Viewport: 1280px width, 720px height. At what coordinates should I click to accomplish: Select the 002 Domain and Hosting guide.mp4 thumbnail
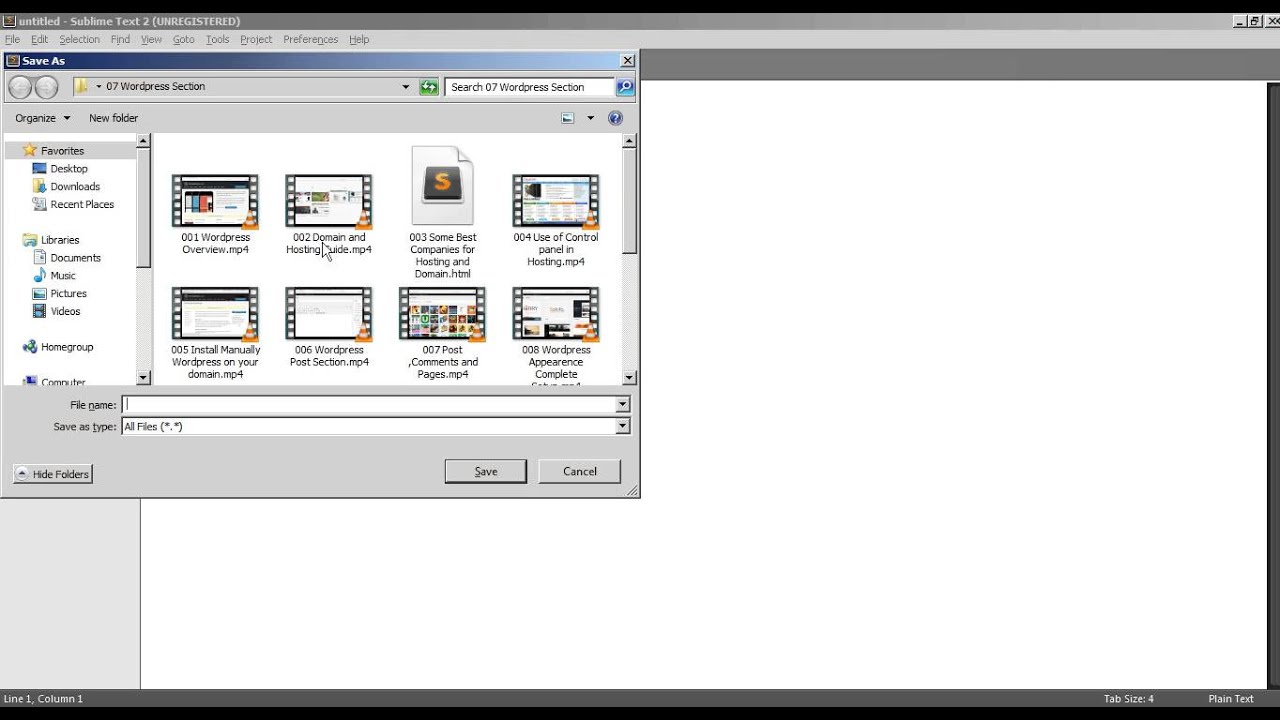(x=329, y=201)
